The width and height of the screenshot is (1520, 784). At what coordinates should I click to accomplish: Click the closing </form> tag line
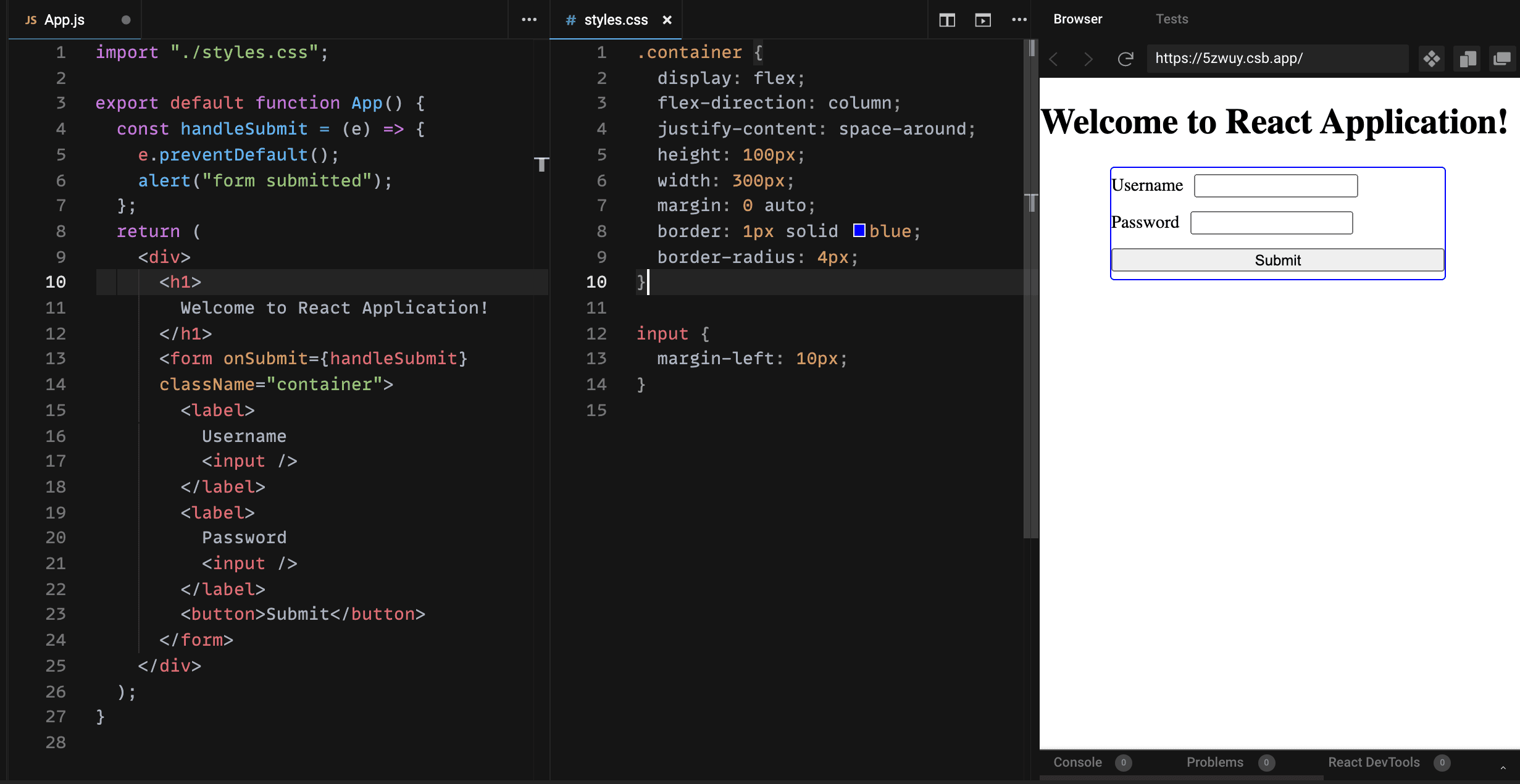(x=196, y=640)
